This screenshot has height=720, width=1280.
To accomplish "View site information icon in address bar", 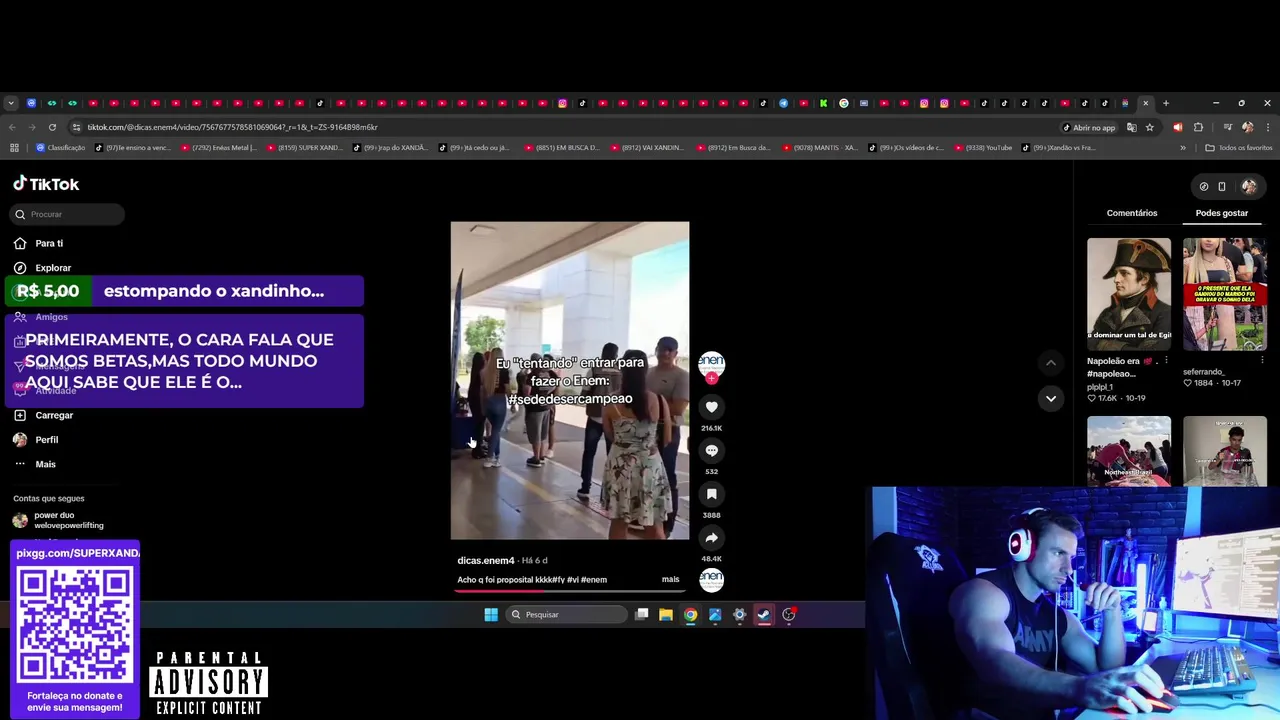I will coord(76,127).
